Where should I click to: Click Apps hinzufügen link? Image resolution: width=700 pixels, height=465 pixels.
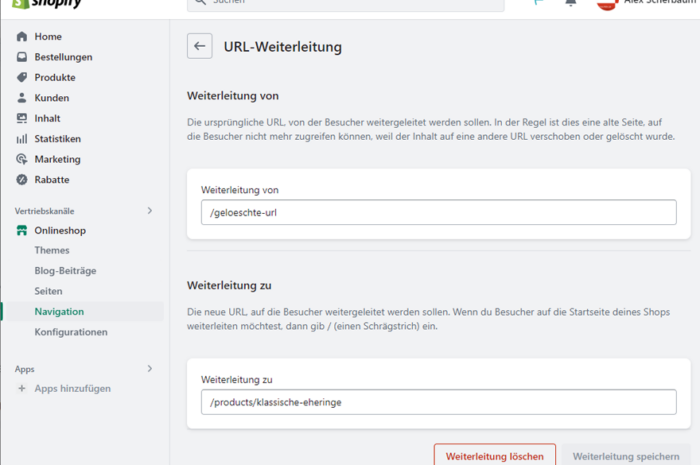point(73,389)
